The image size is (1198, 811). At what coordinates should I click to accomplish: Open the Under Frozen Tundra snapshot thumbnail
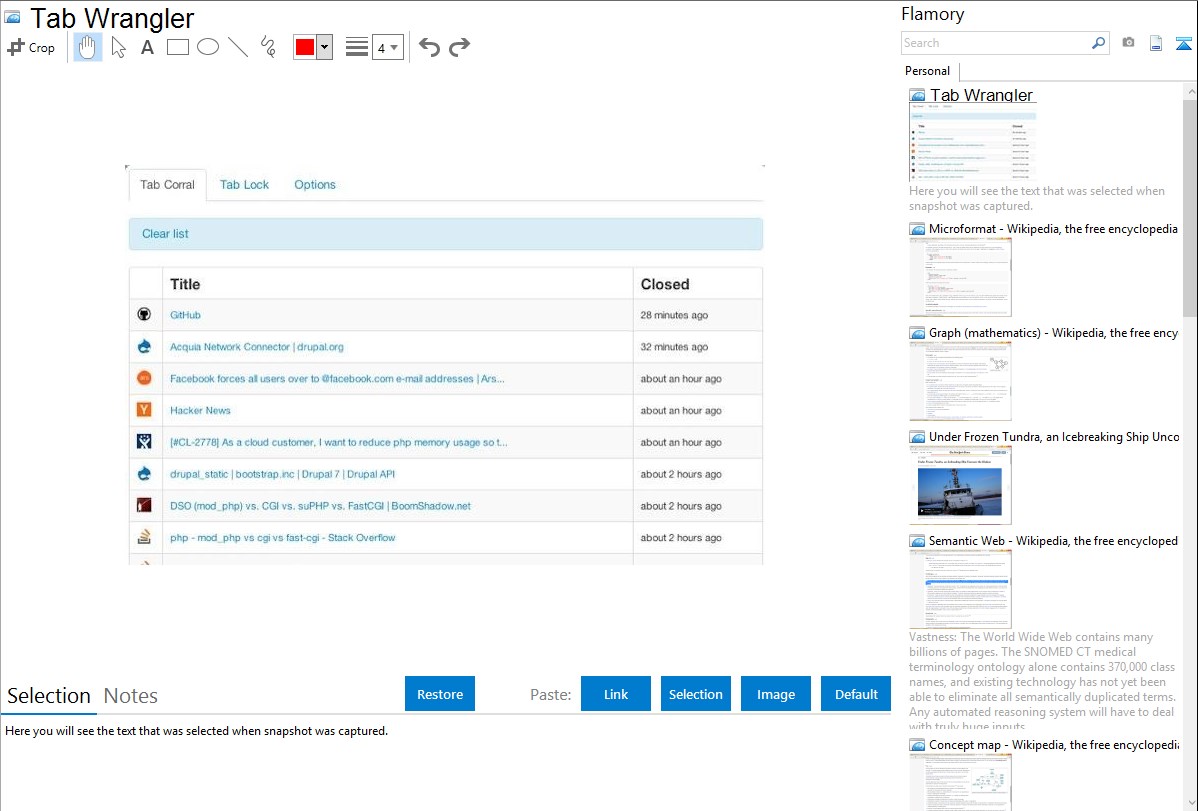pyautogui.click(x=960, y=485)
